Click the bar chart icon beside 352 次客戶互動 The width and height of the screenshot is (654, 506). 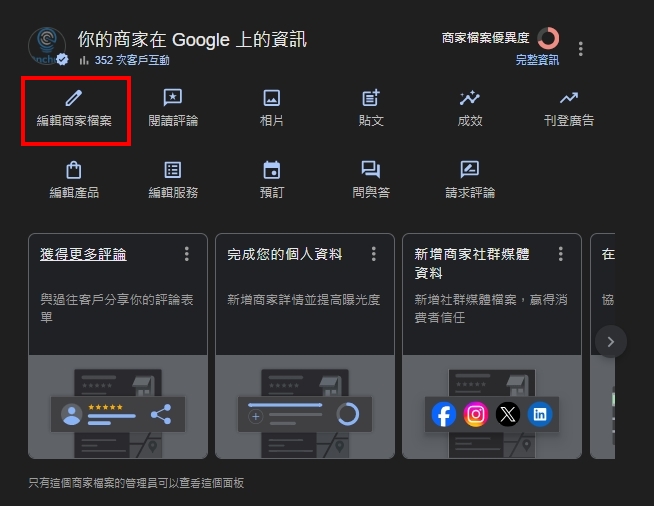coord(84,60)
